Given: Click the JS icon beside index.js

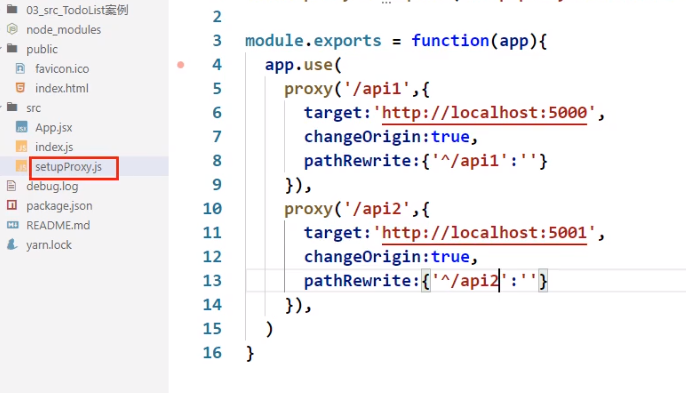Looking at the screenshot, I should pyautogui.click(x=21, y=147).
